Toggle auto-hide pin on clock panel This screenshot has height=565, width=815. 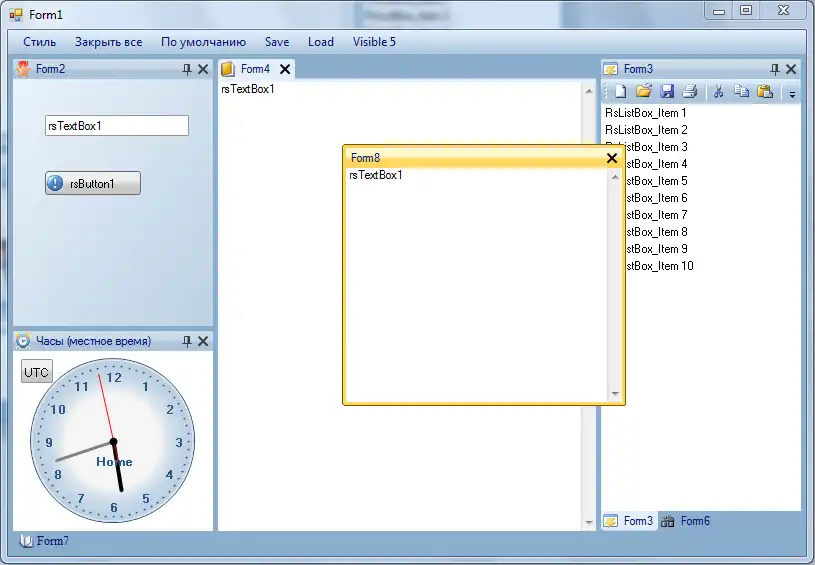187,341
